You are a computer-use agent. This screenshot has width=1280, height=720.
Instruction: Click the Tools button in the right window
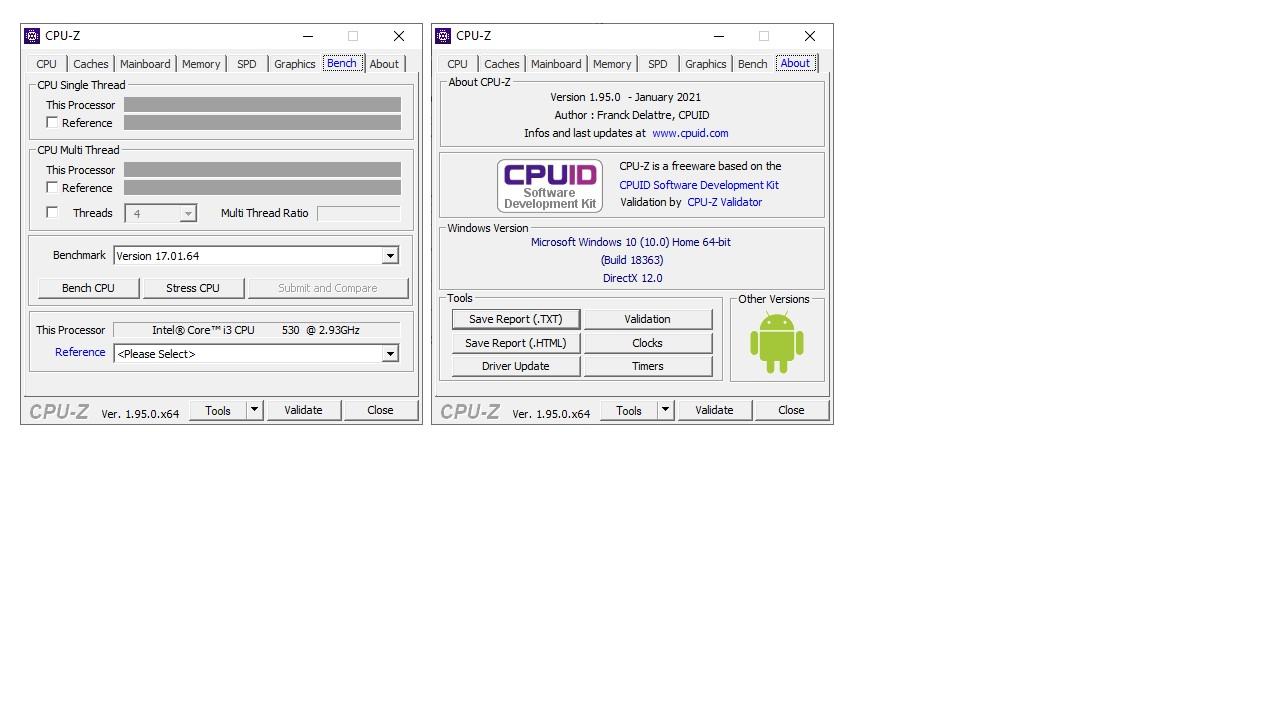tap(629, 410)
